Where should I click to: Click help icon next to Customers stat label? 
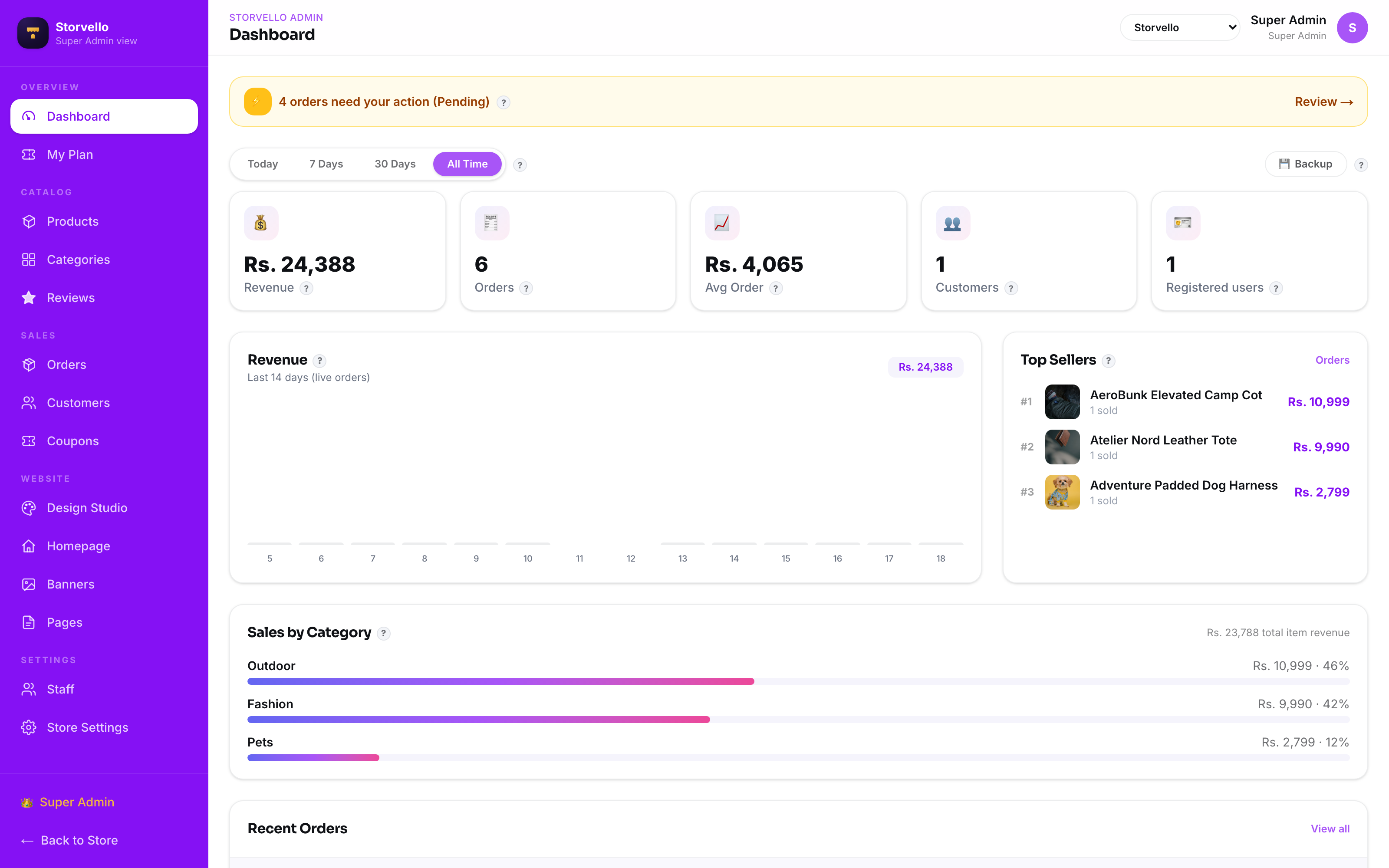point(1011,288)
